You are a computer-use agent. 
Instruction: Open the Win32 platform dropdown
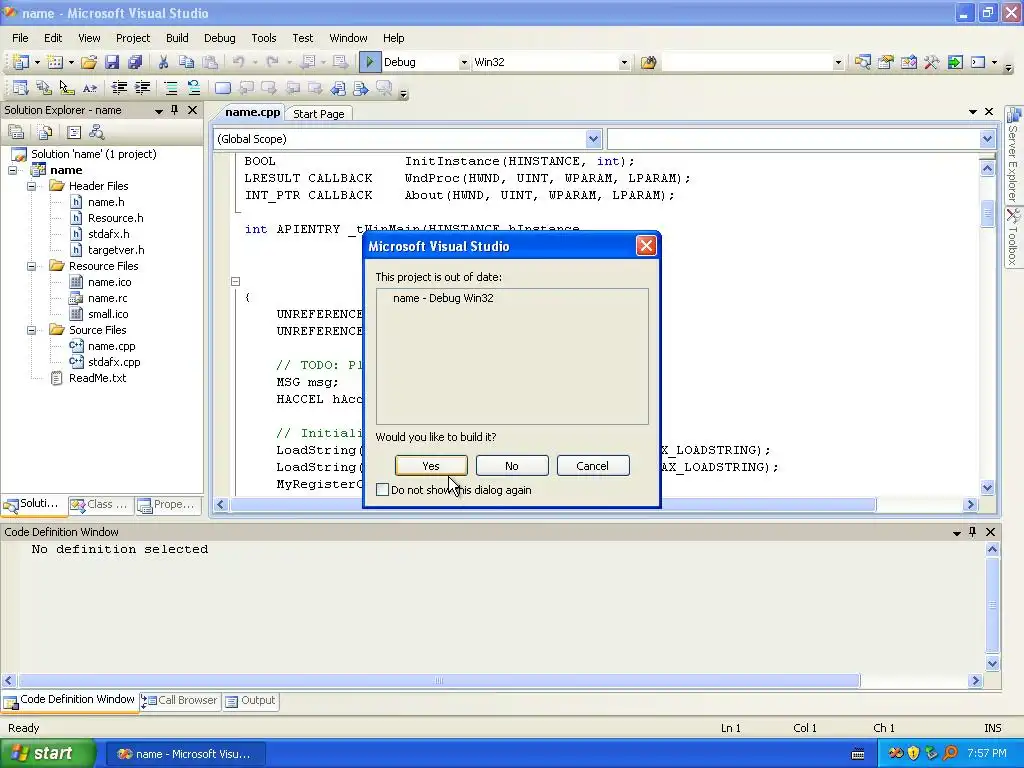[x=624, y=63]
